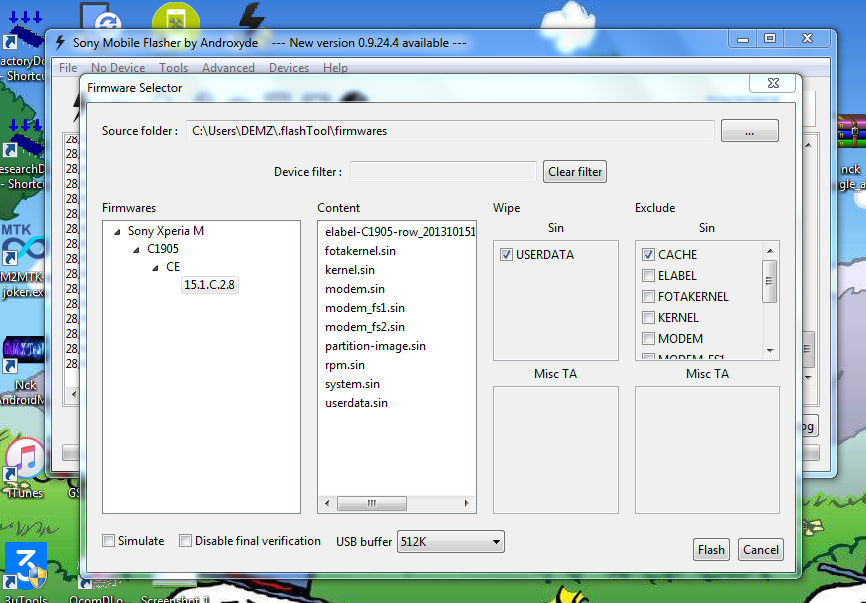
Task: Select userdata.sin in Content list
Action: tap(356, 403)
